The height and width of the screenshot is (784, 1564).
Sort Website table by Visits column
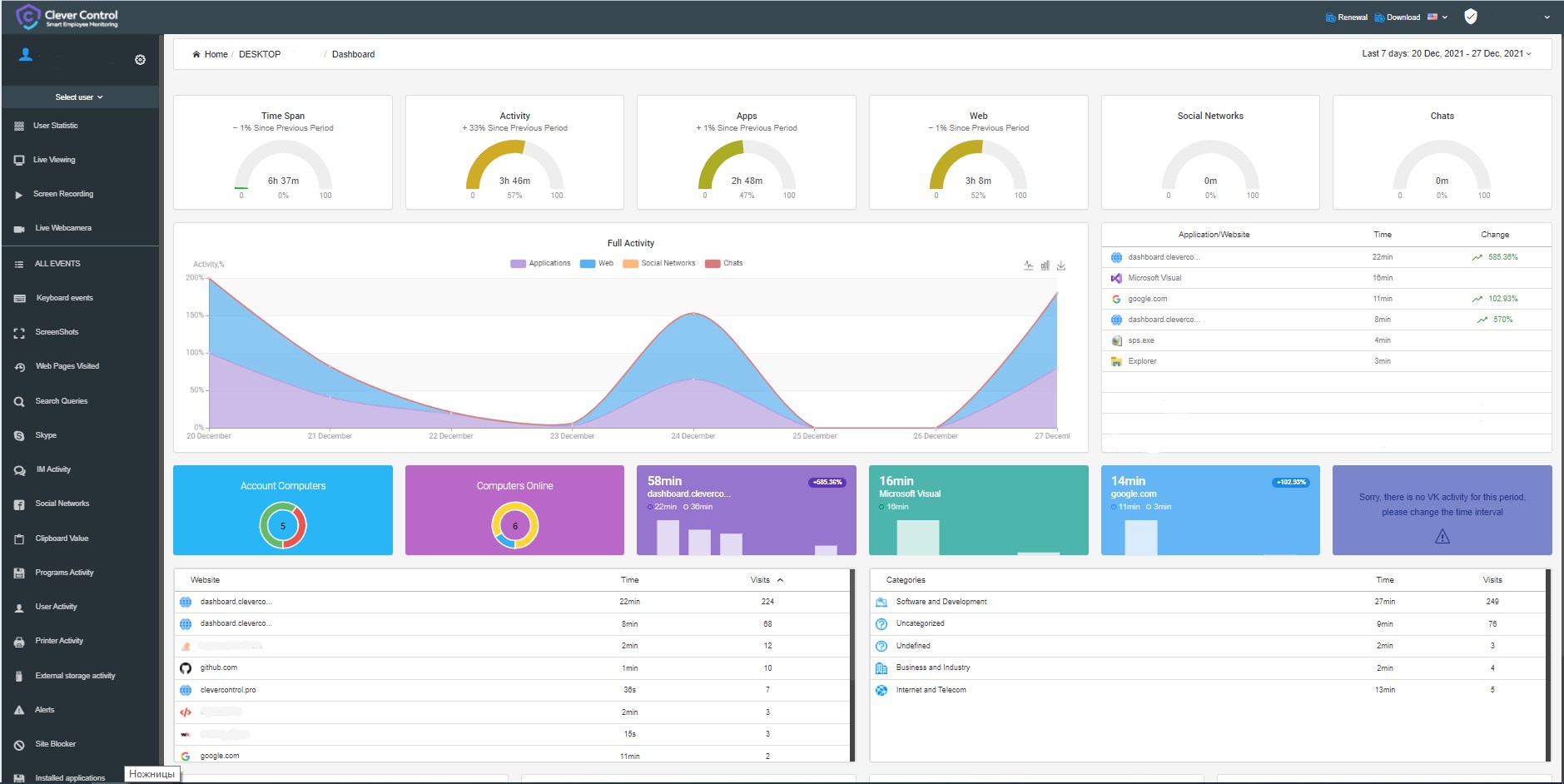(767, 580)
